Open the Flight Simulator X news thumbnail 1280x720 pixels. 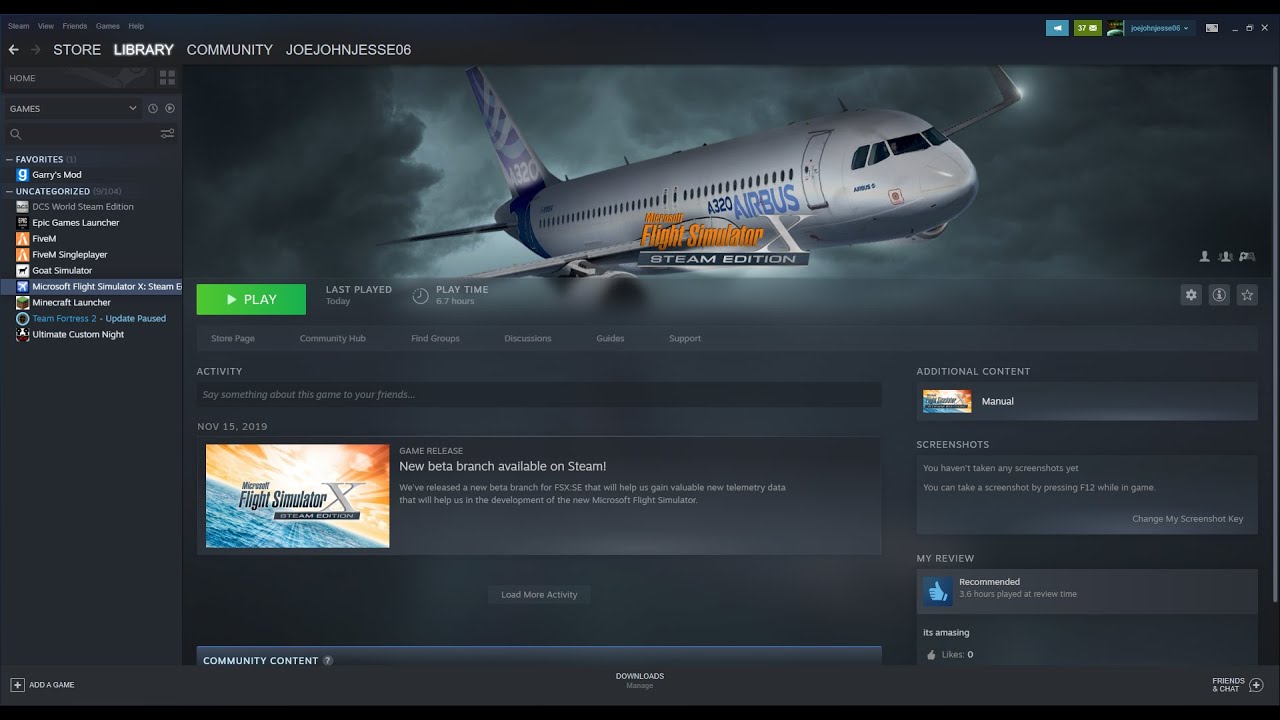297,496
